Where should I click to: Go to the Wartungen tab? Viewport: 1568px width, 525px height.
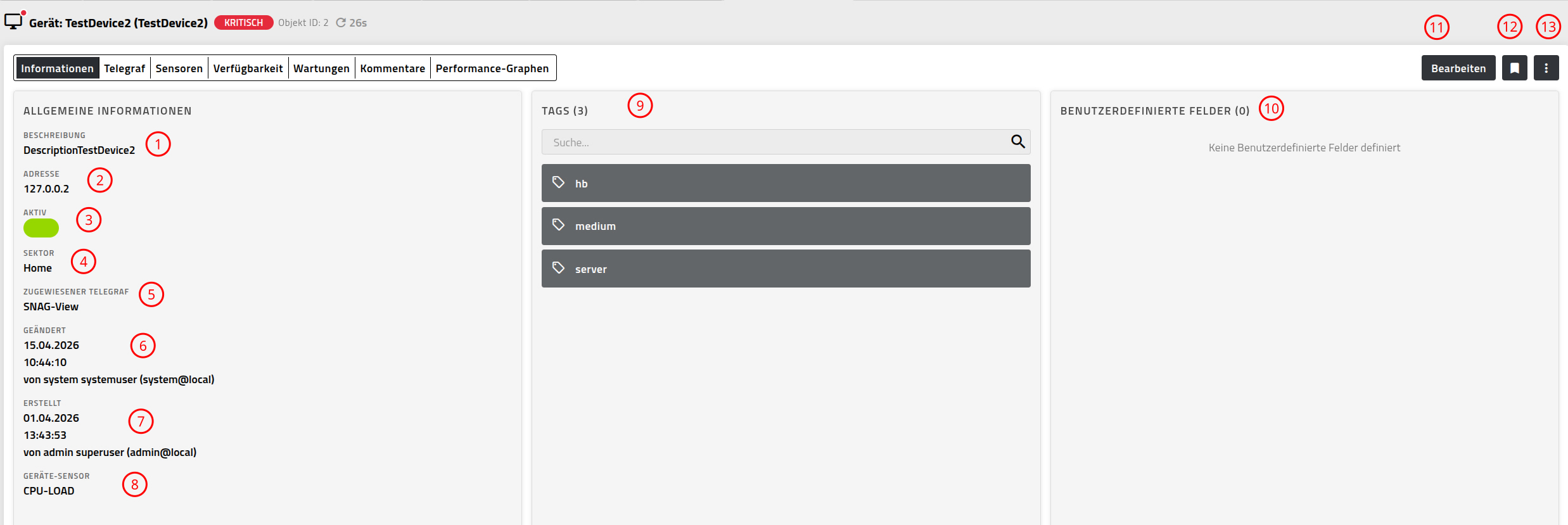tap(321, 68)
